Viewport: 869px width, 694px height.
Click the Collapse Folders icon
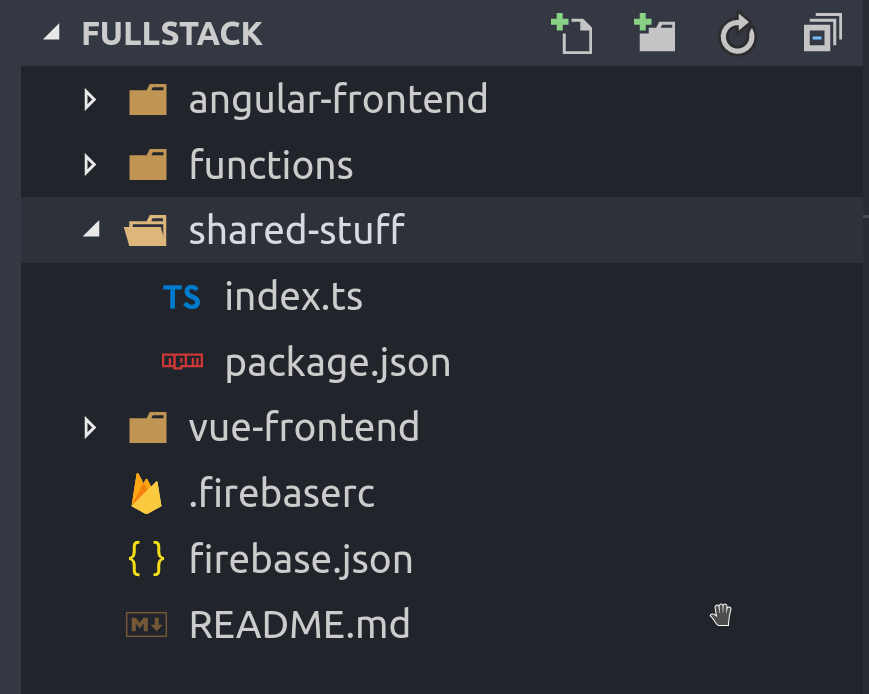coord(820,32)
